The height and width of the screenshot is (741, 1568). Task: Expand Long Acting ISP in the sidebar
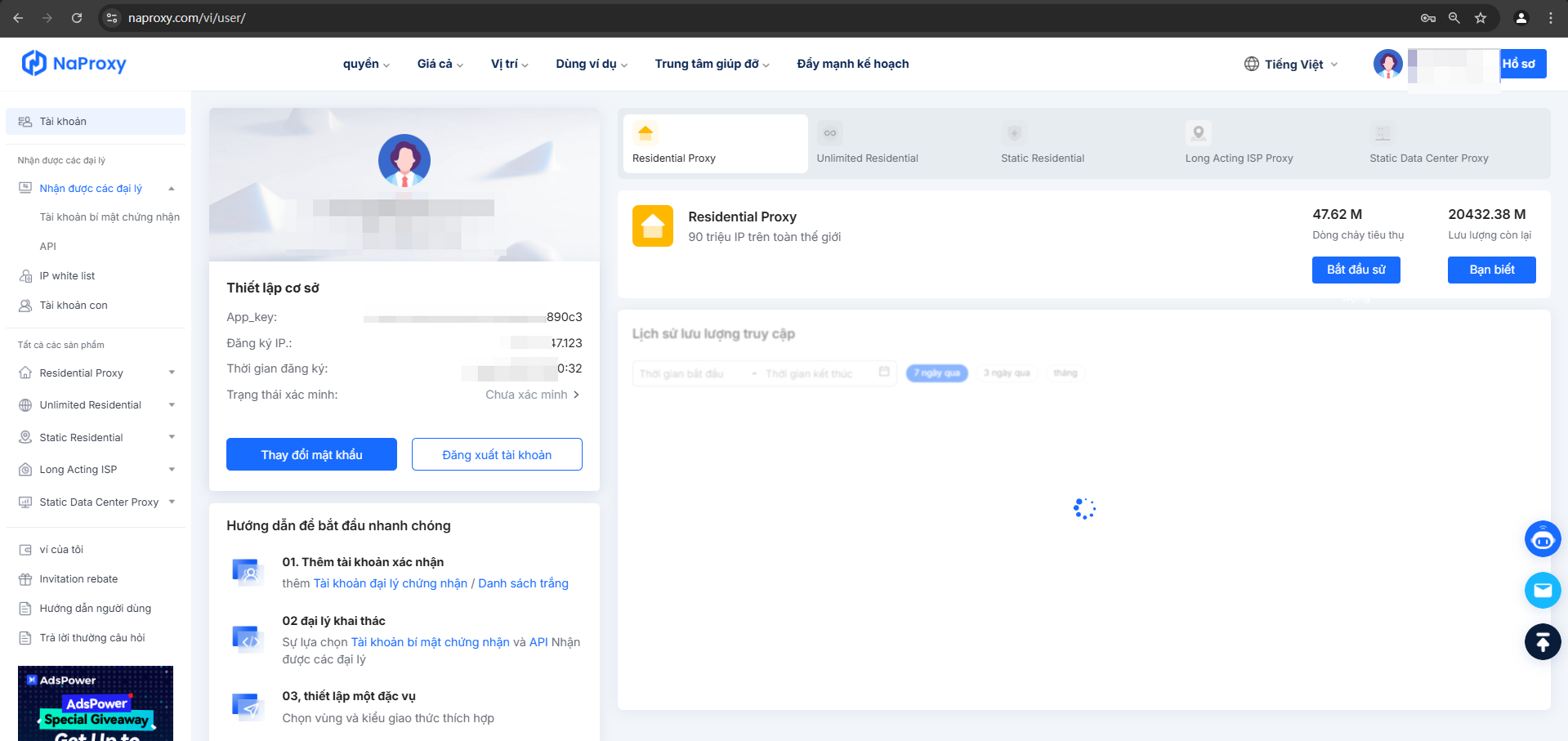[x=172, y=470]
